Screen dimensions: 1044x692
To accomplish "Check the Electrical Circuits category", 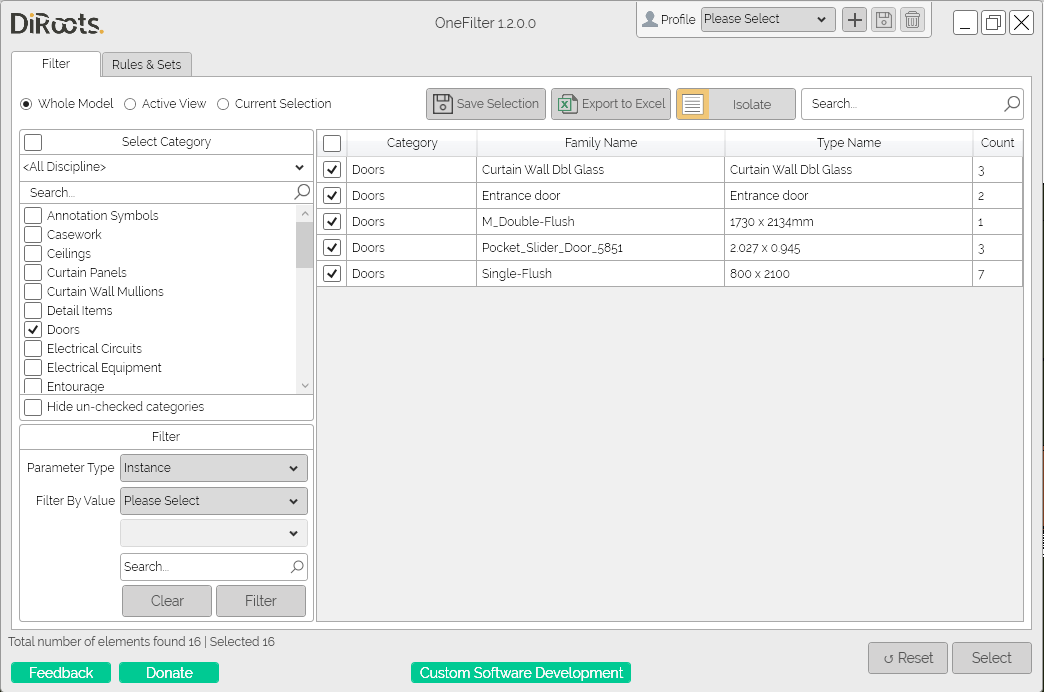I will point(33,348).
